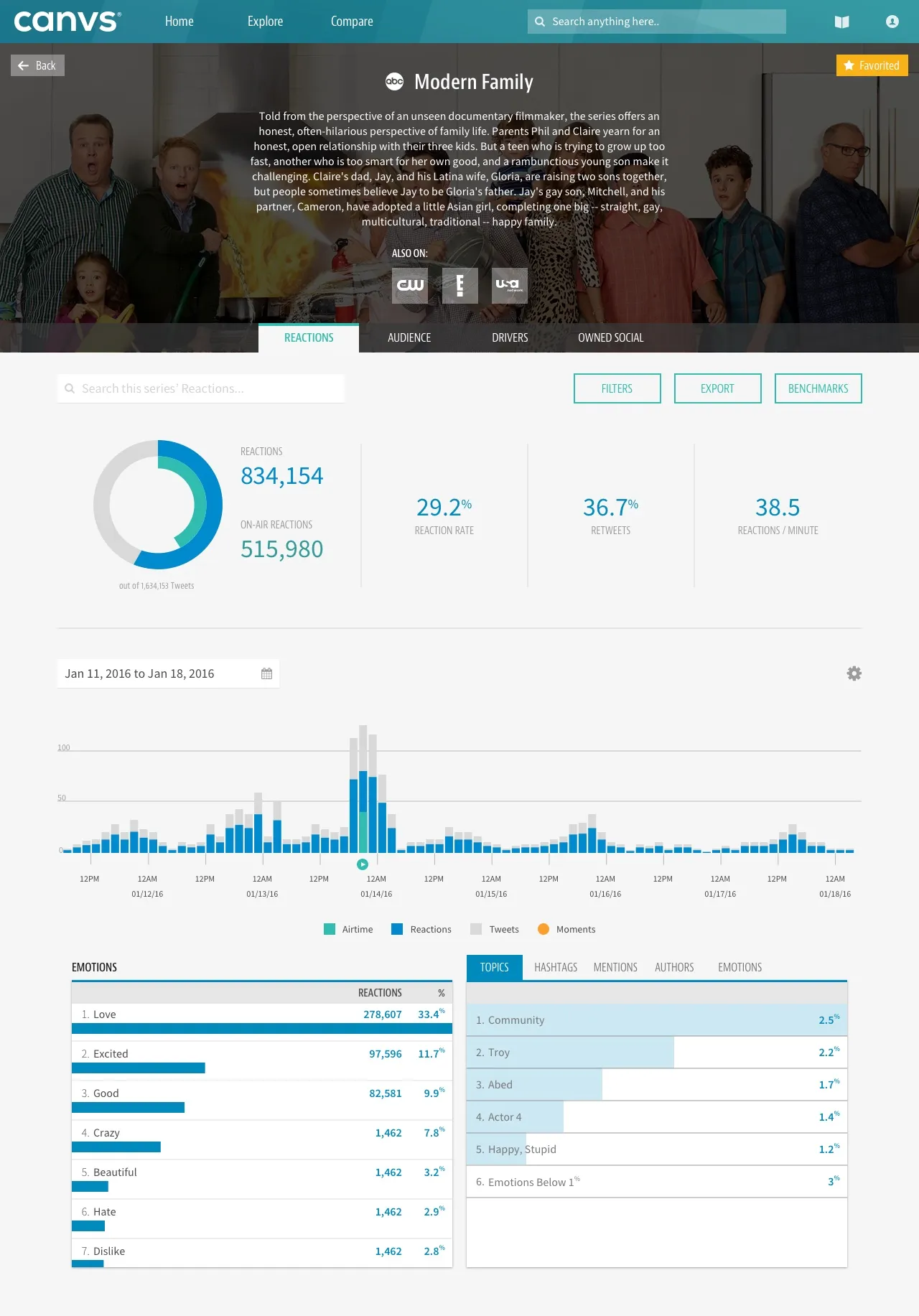Click the airtime play marker on chart
The height and width of the screenshot is (1316, 919).
click(x=363, y=864)
